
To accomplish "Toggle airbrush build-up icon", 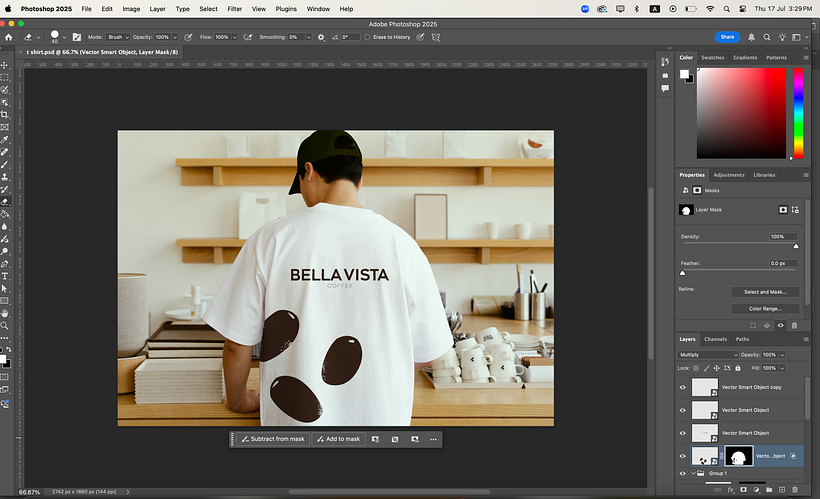I will (x=248, y=37).
